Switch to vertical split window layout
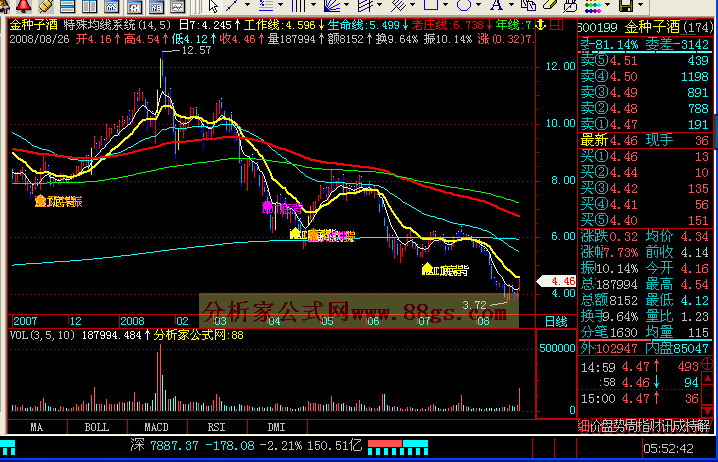Viewport: 718px width, 462px height. 89,5
